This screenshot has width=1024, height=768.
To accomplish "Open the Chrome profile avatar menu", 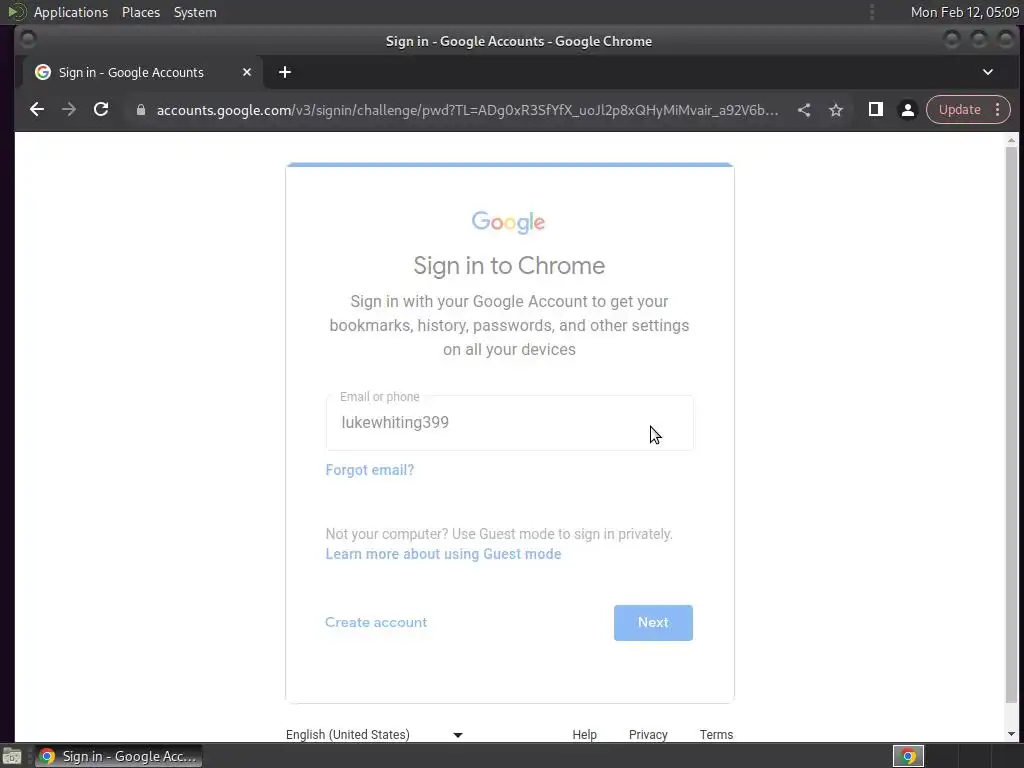I will coord(908,110).
